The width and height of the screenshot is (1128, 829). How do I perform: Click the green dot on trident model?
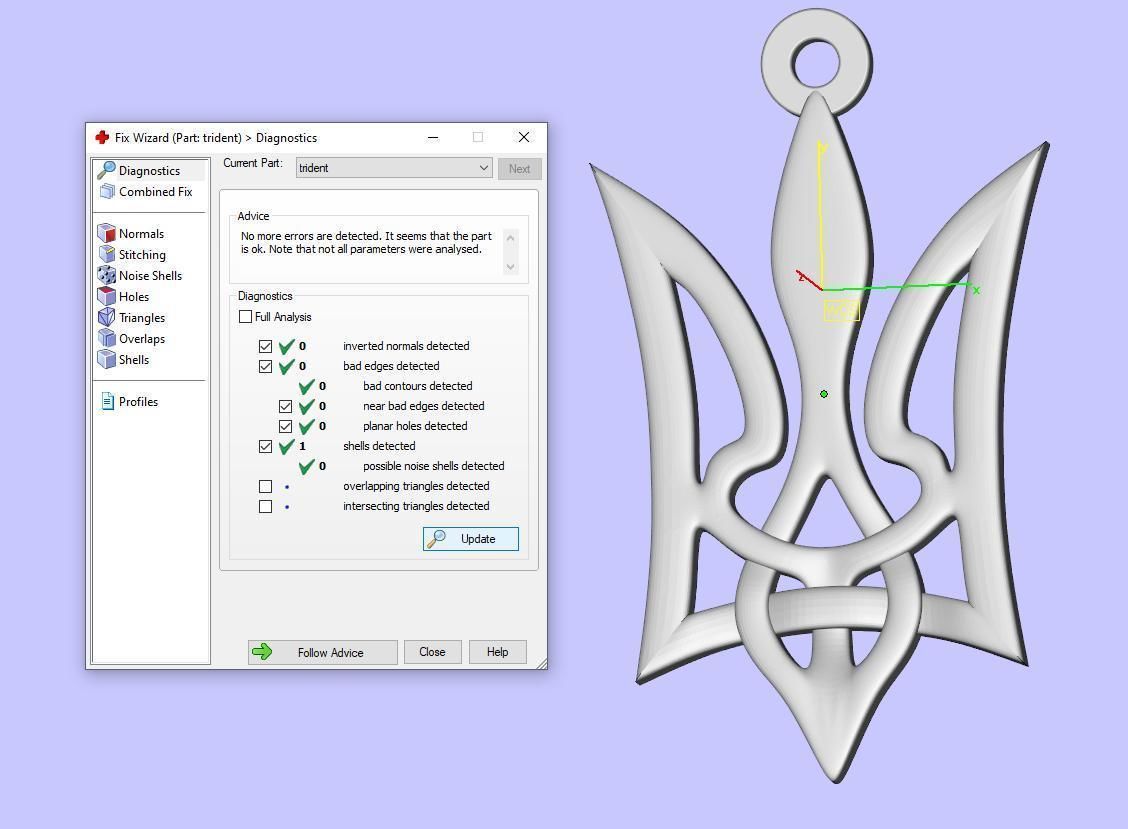824,394
